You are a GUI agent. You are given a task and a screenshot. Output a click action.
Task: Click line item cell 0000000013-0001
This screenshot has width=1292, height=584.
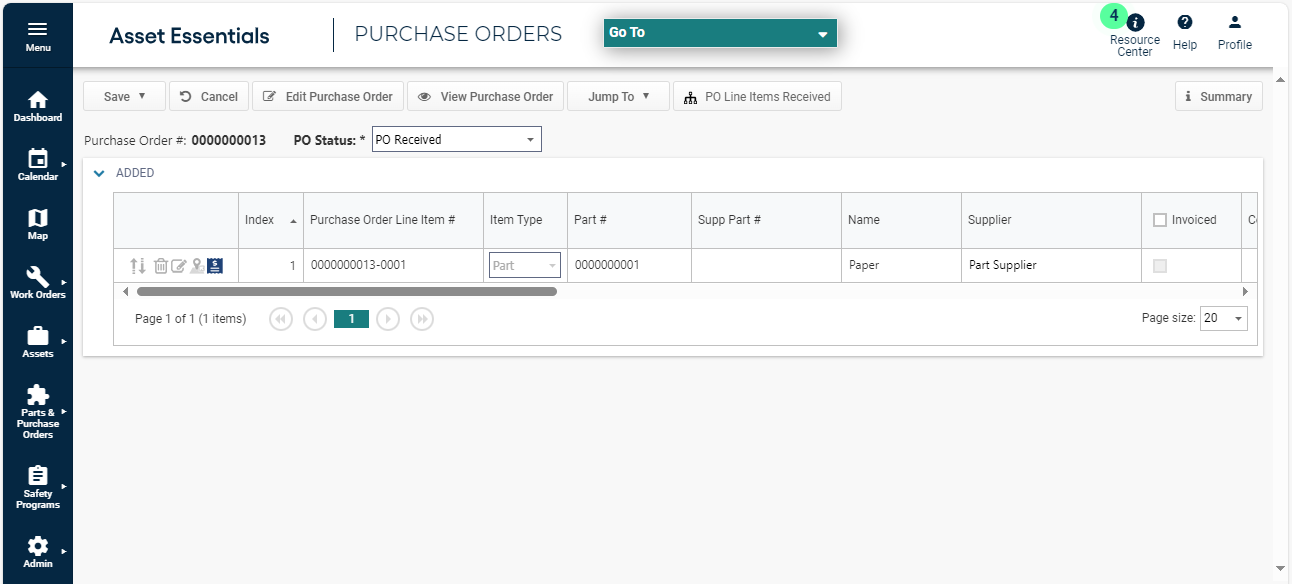pos(393,266)
